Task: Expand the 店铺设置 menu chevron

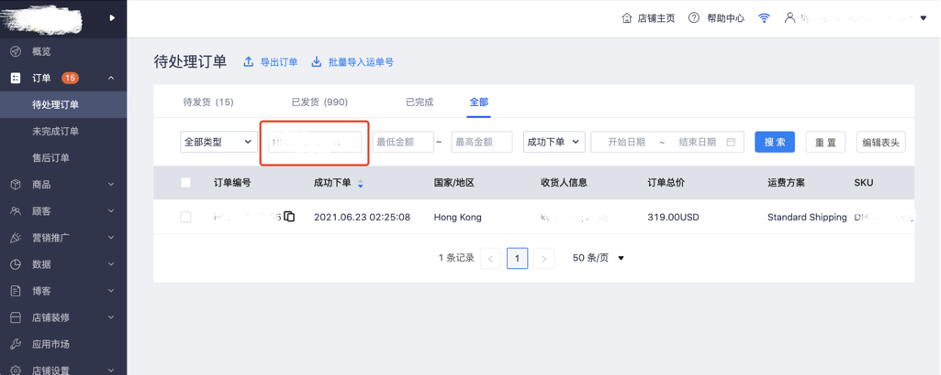Action: point(111,370)
